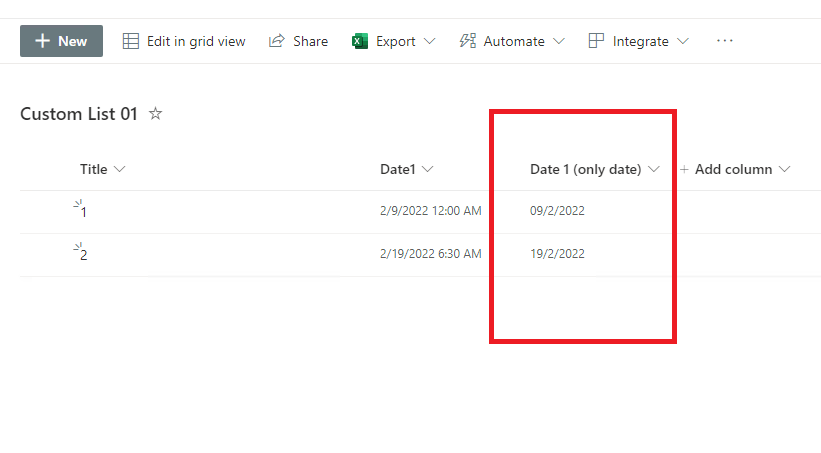This screenshot has width=821, height=453.
Task: Open Edit in grid view
Action: (184, 41)
